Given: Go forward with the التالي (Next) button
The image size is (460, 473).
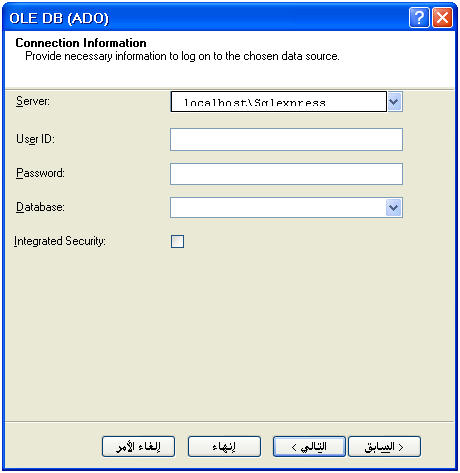Looking at the screenshot, I should 309,446.
